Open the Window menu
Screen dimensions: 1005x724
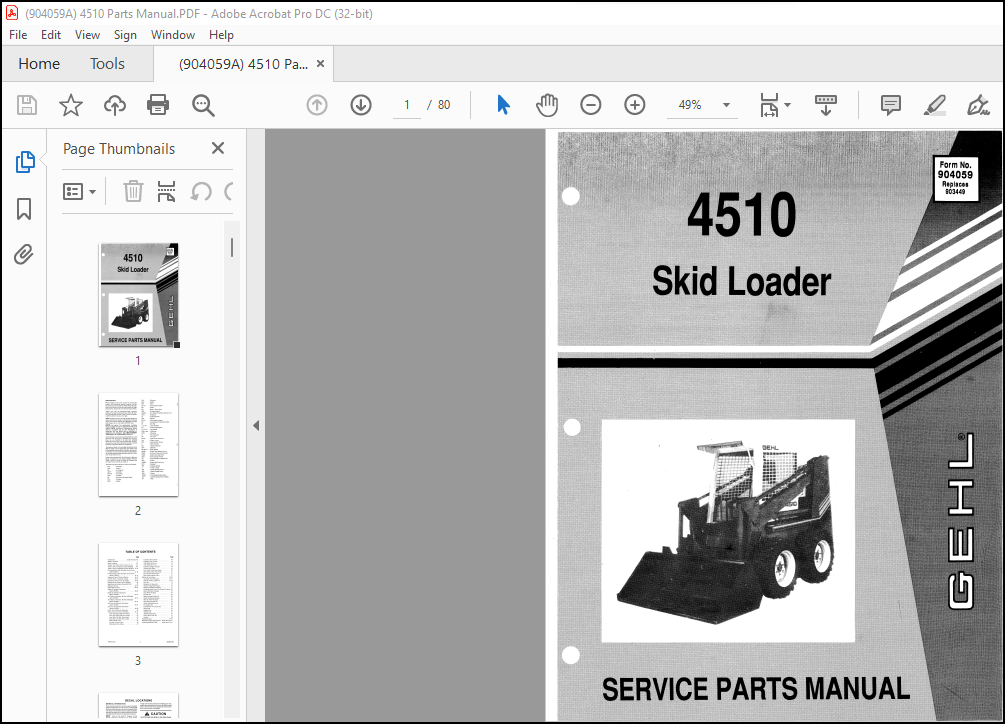pos(172,35)
